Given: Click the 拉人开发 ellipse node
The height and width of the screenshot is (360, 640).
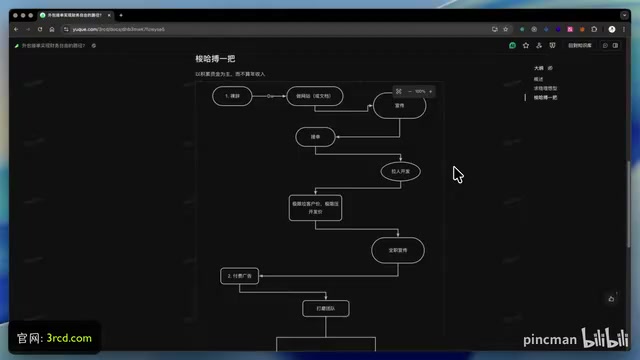Looking at the screenshot, I should click(400, 171).
